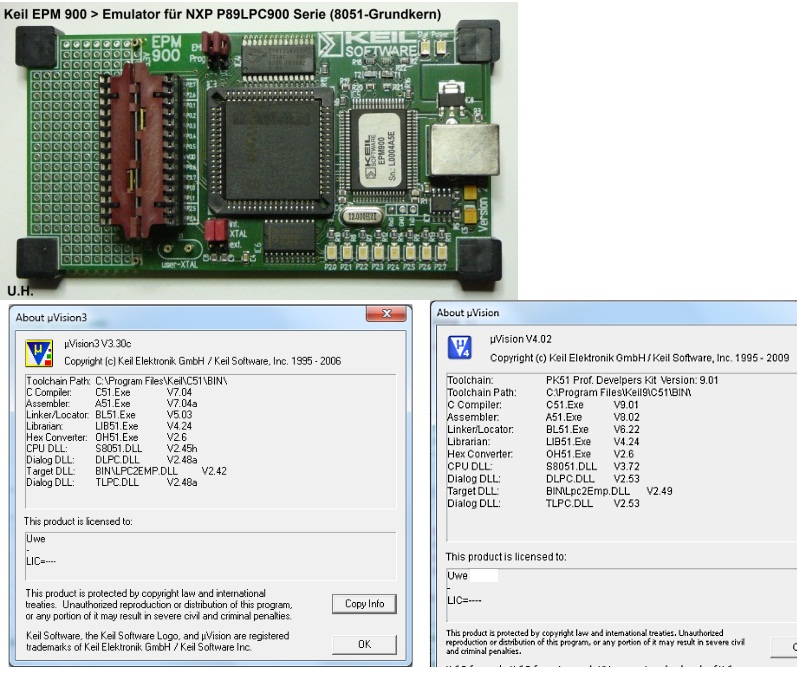Screen dimensions: 797x674
Task: Click the 'U.H.' caption text
Action: [20, 291]
